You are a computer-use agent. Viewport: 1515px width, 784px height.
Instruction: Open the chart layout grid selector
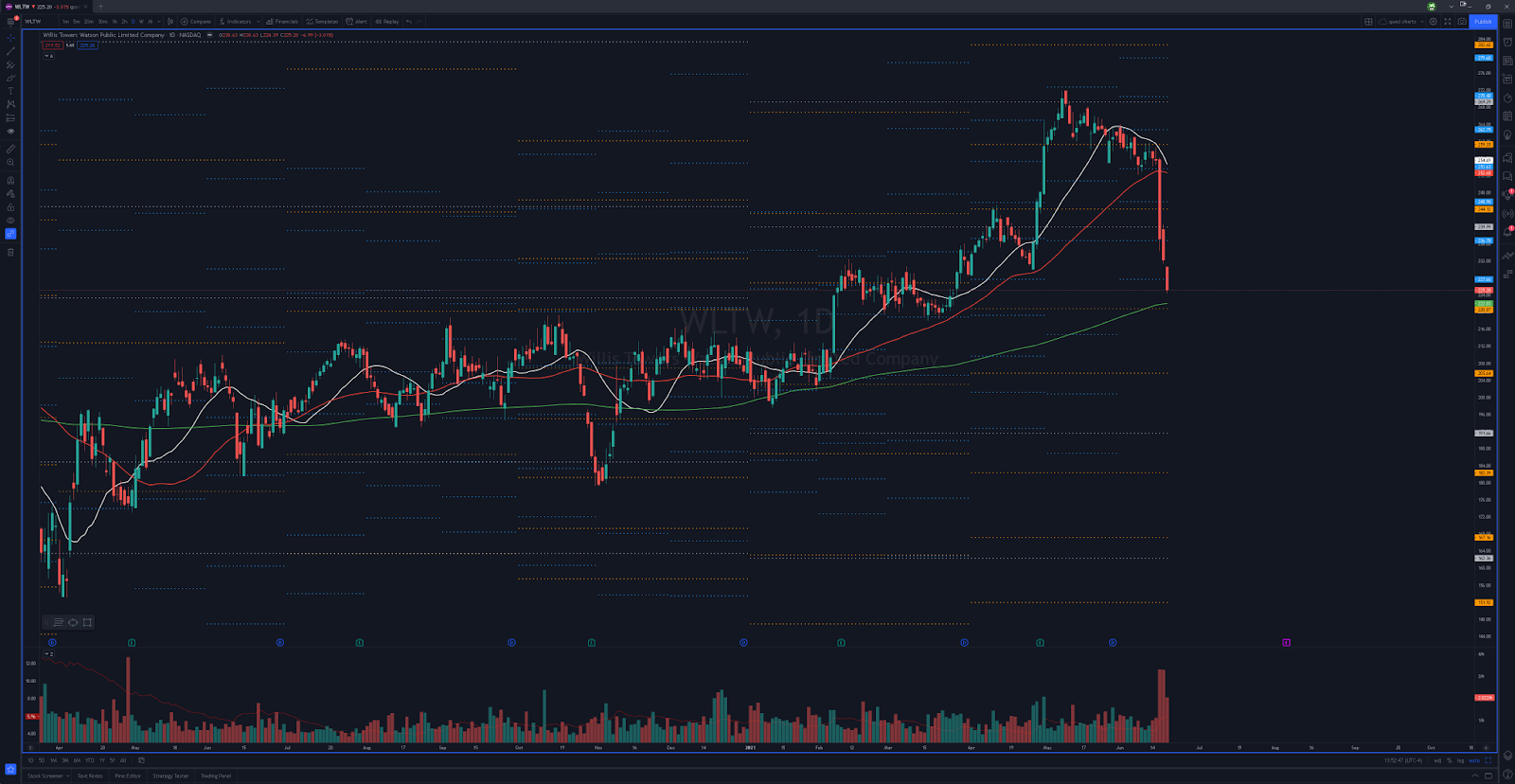point(1368,21)
